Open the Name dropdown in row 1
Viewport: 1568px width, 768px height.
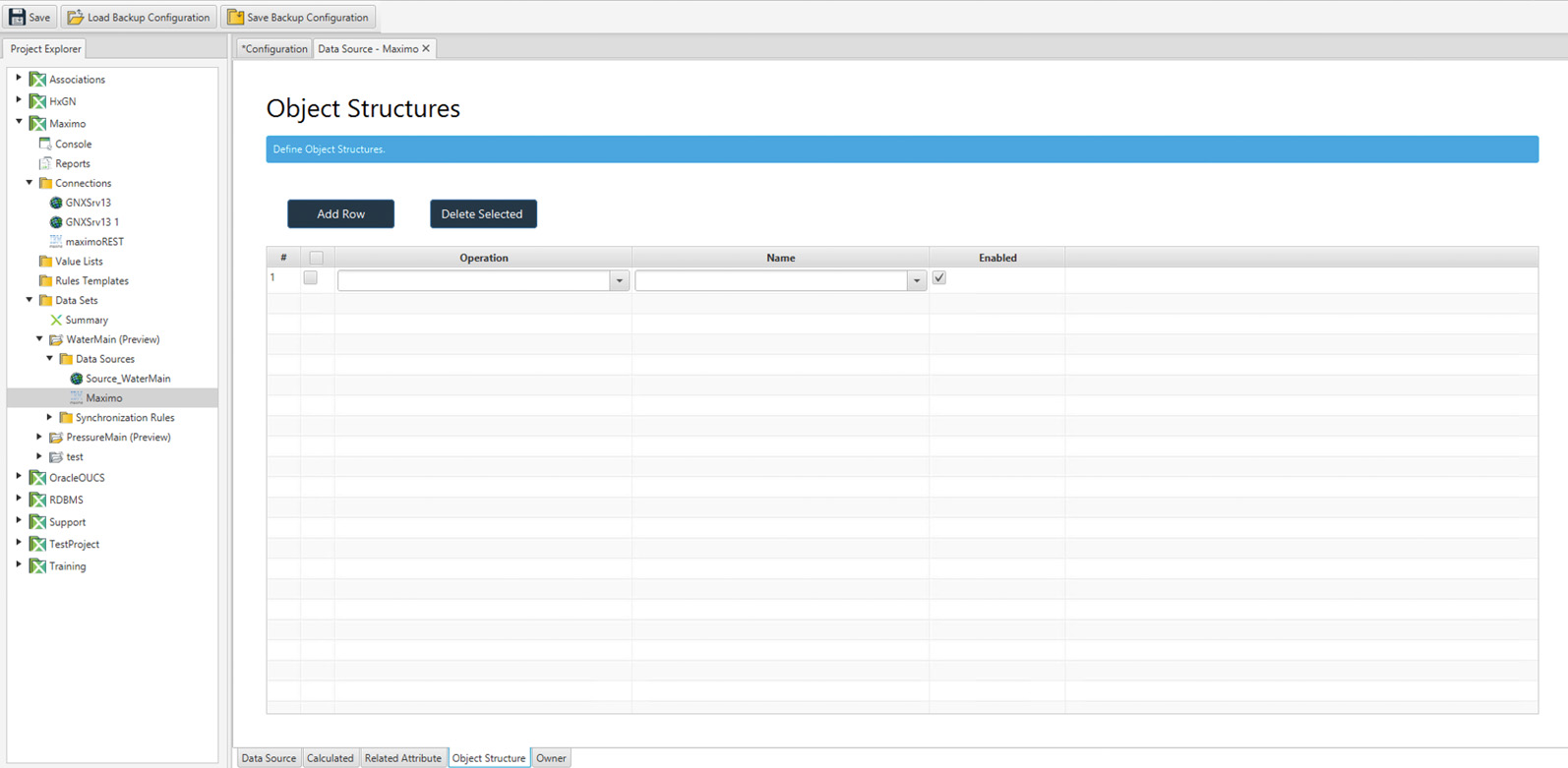(916, 281)
